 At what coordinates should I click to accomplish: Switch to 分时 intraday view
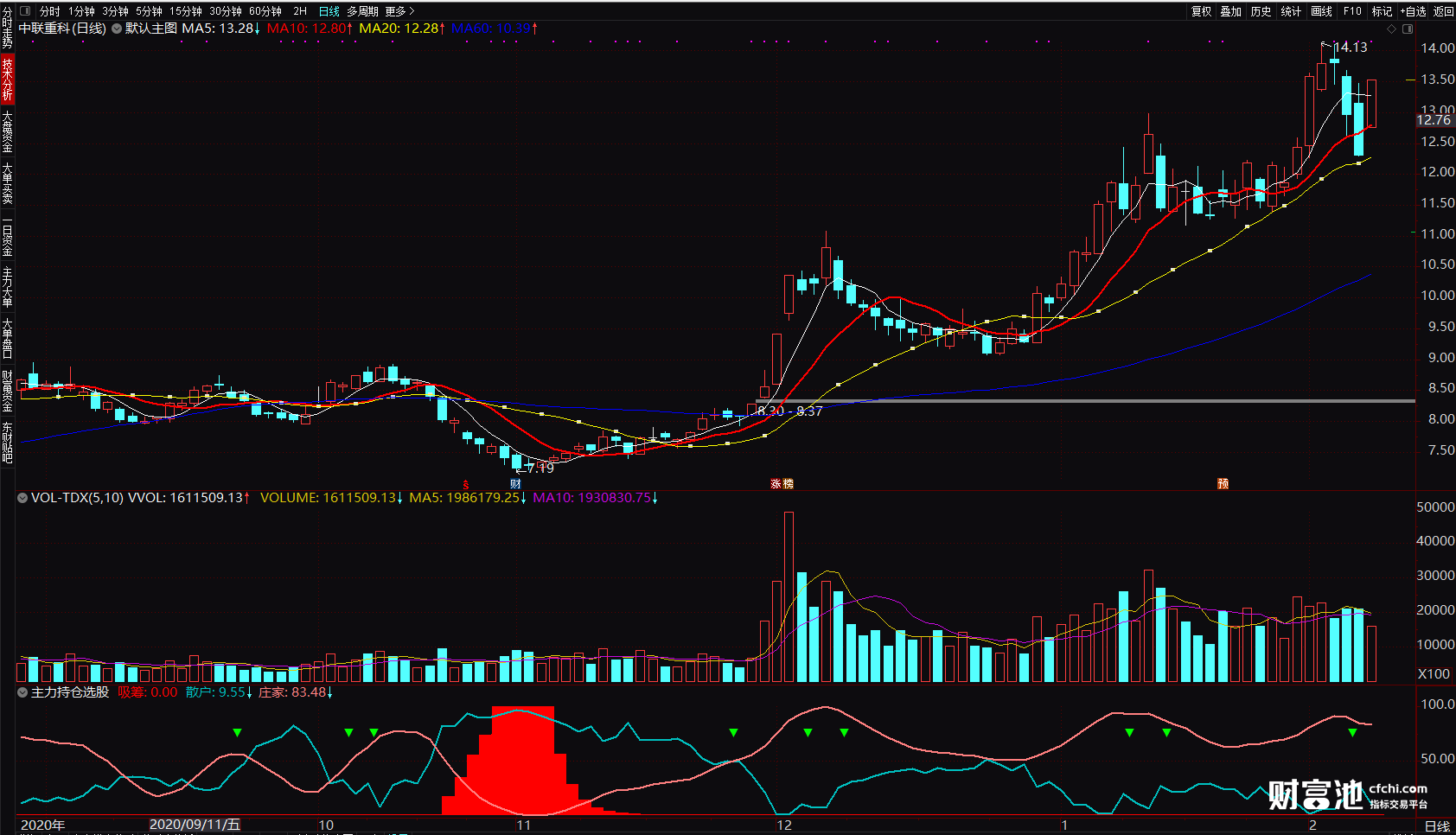click(x=50, y=11)
